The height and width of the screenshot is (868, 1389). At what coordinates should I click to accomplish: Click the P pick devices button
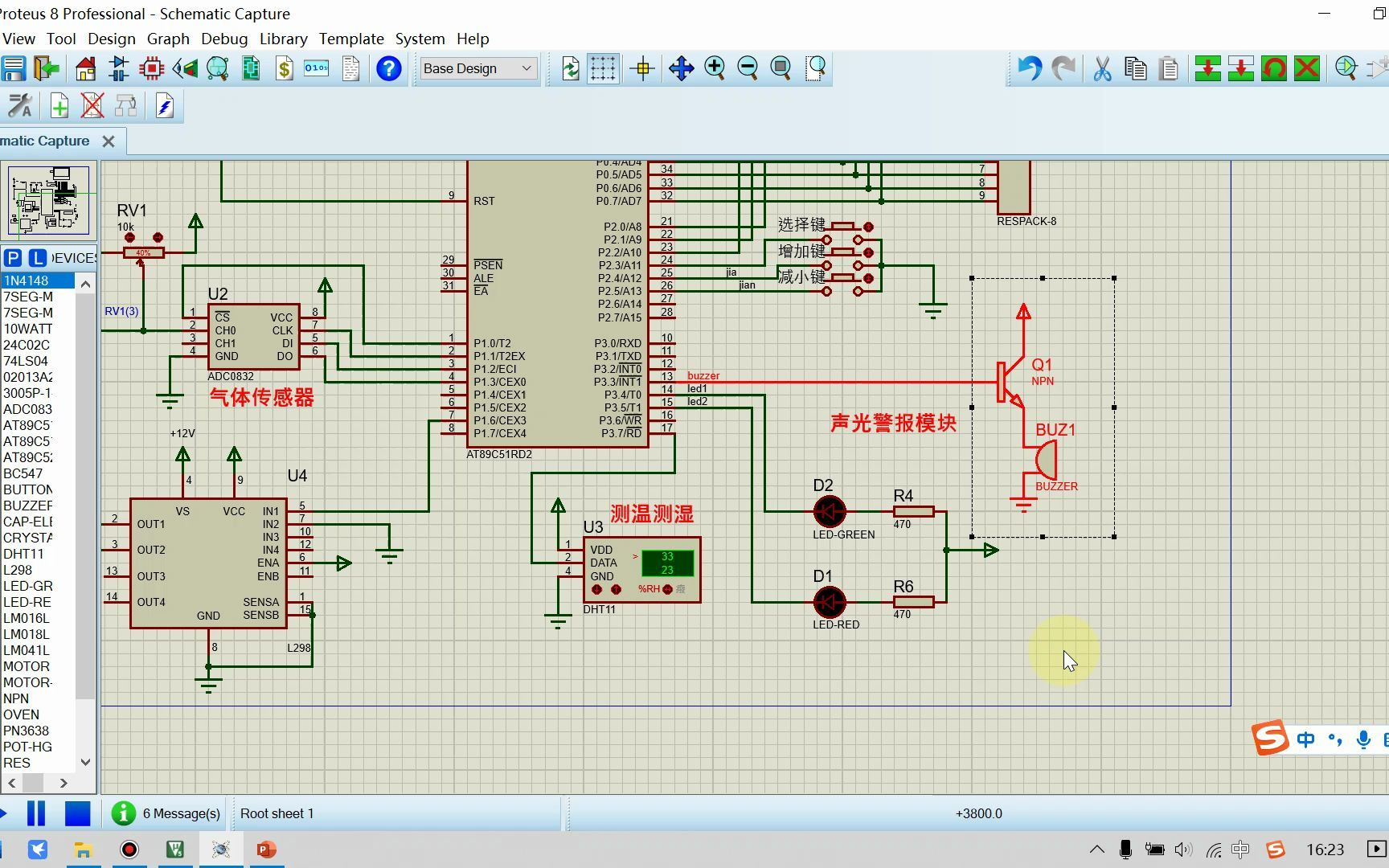point(13,258)
